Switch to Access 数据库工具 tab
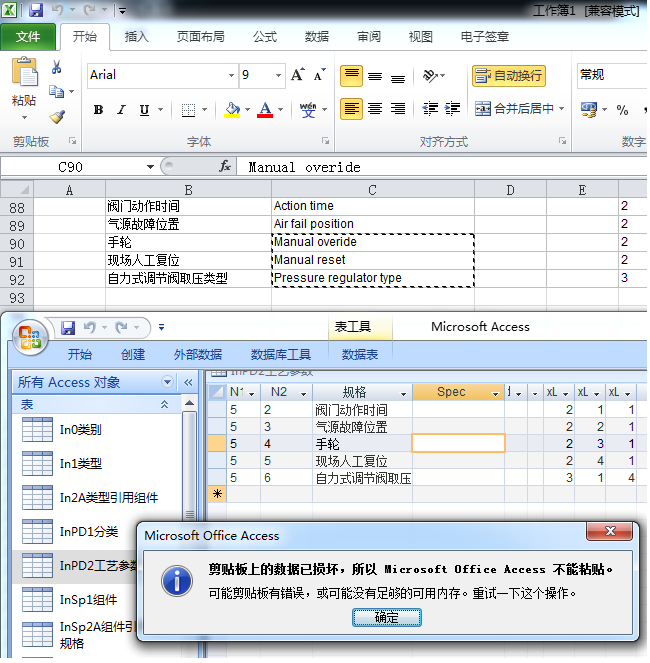 coord(281,354)
